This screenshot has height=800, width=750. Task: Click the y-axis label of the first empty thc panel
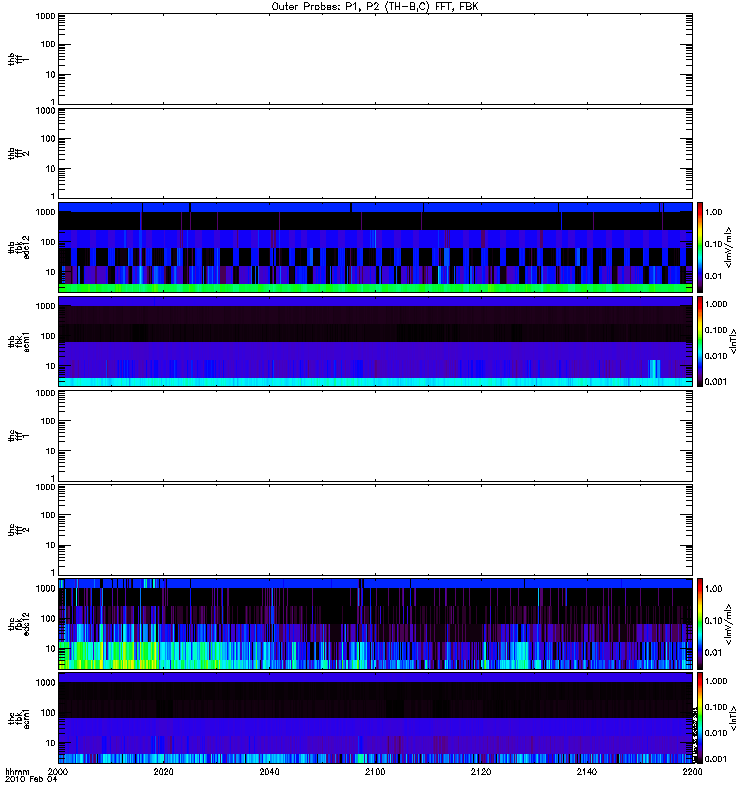(x=19, y=436)
